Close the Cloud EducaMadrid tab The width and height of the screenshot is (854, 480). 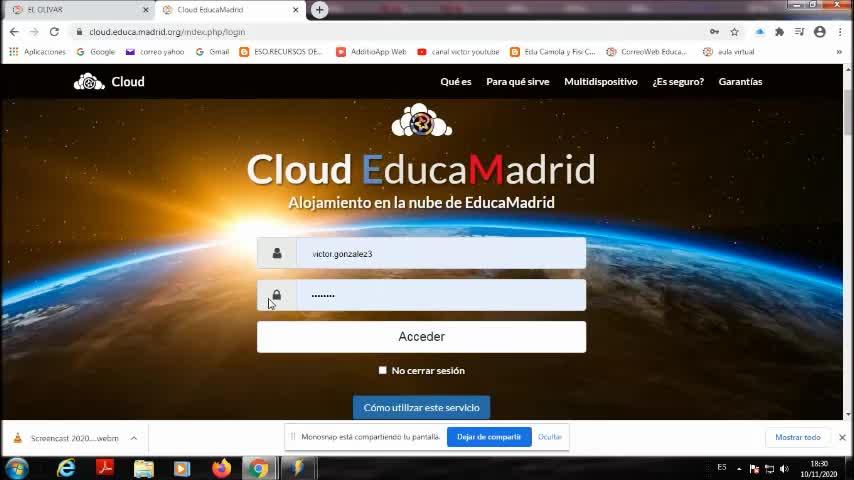(296, 10)
